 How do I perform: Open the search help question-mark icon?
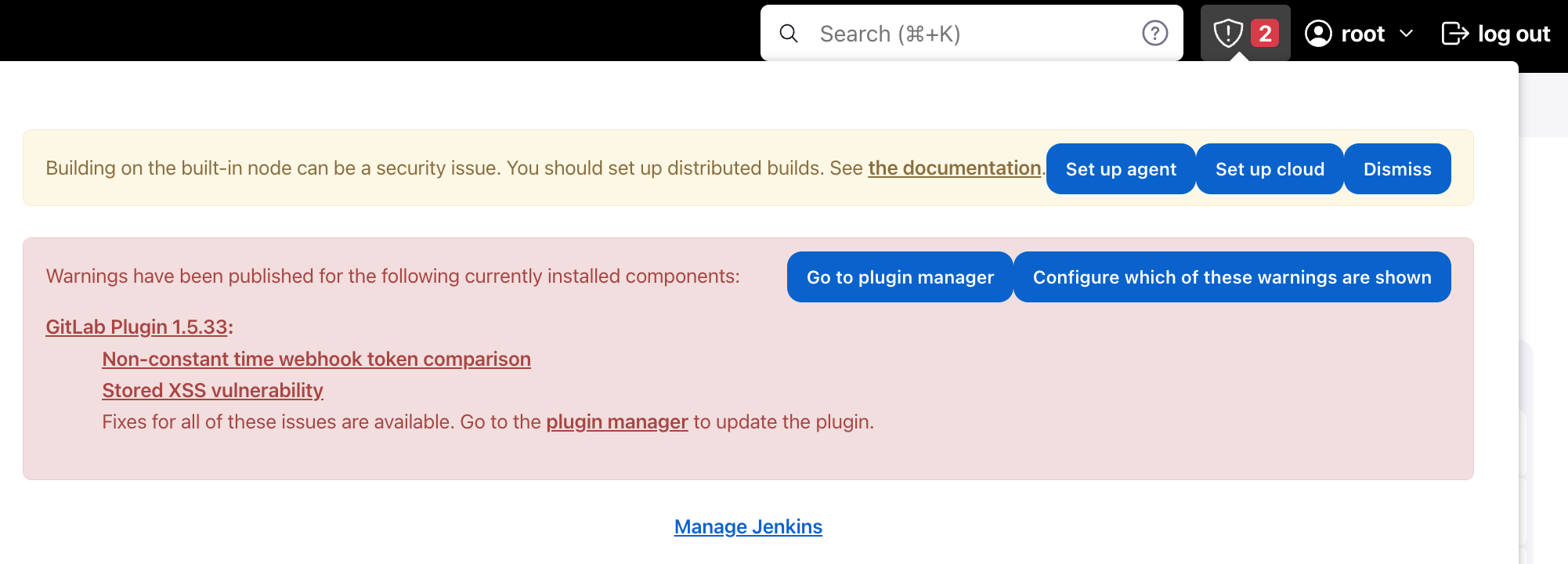tap(1154, 33)
